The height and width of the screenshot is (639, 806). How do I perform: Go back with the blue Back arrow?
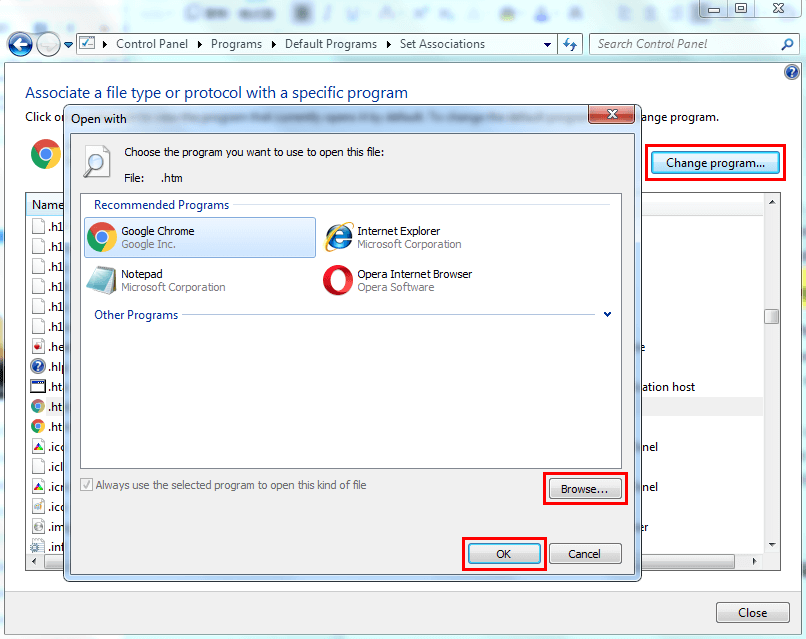(20, 45)
